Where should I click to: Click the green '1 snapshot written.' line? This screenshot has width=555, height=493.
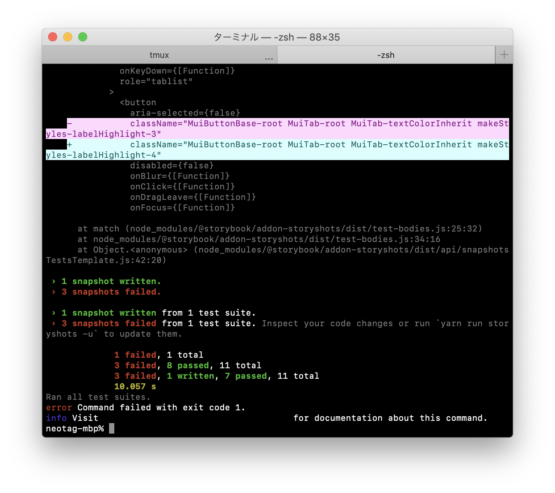[x=106, y=281]
